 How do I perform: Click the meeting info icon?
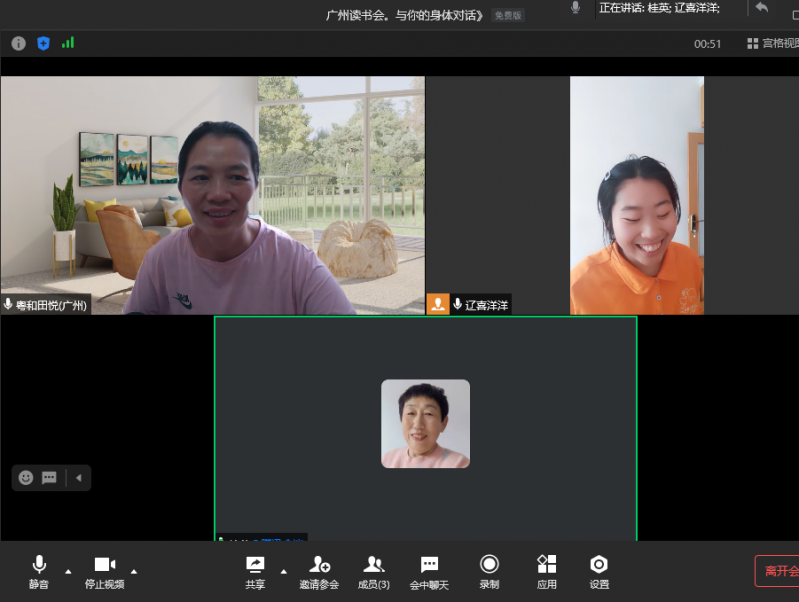click(19, 43)
